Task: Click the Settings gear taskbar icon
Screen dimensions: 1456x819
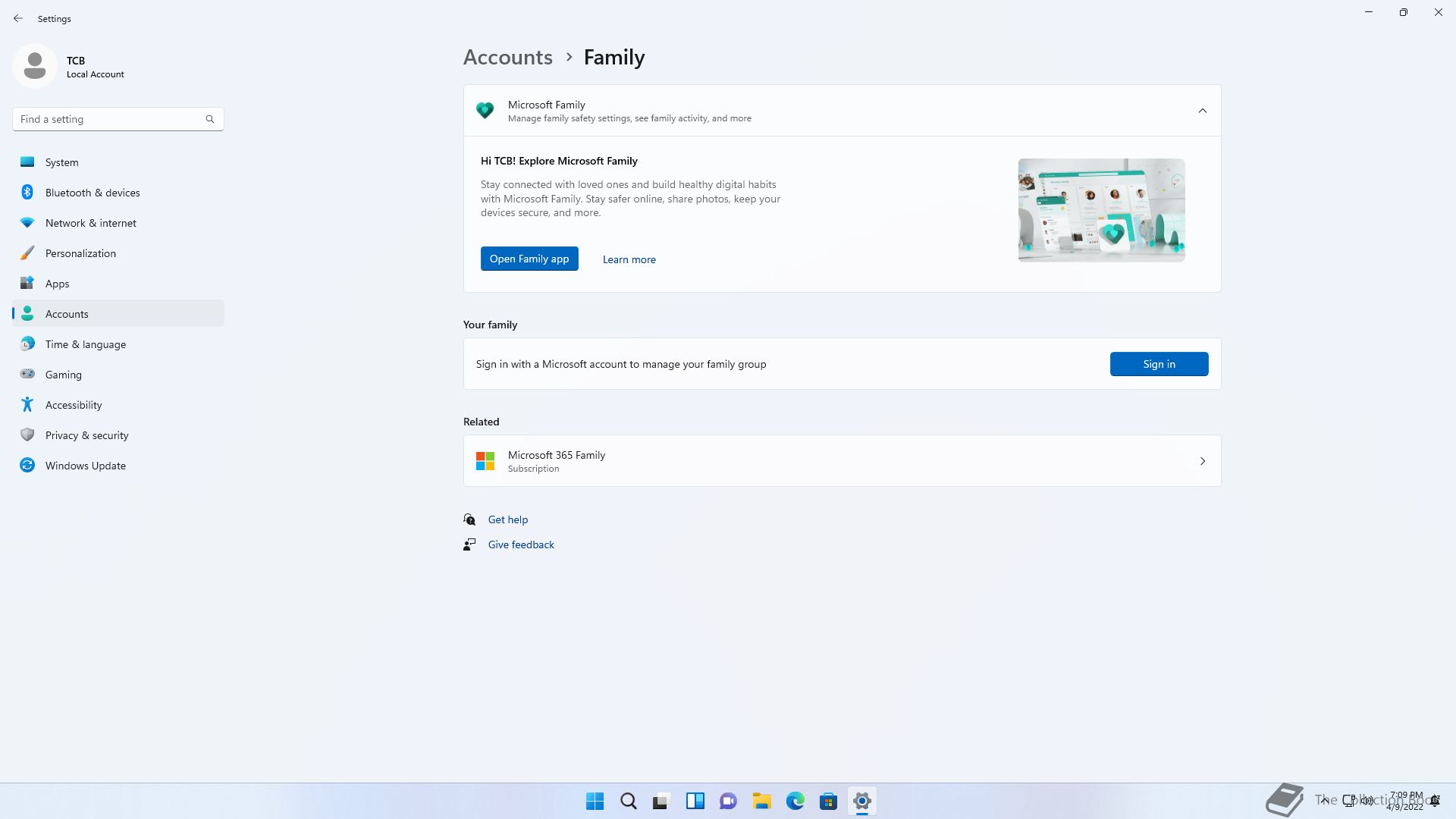Action: point(862,801)
